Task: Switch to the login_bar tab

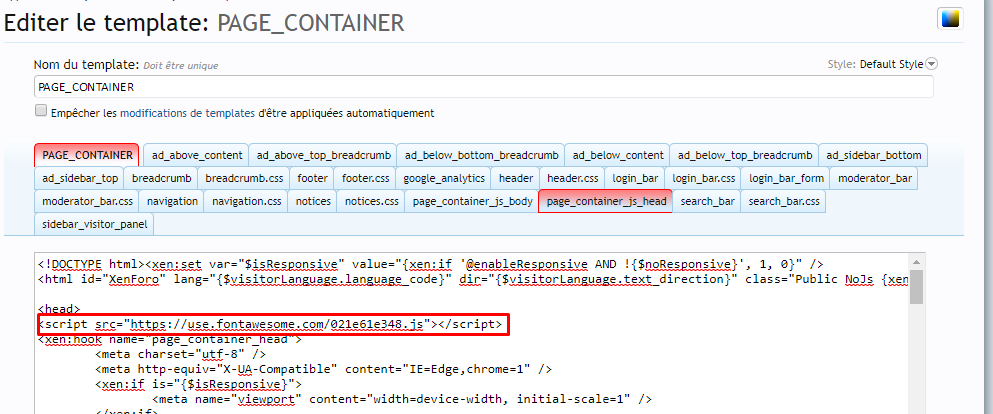Action: tap(635, 179)
